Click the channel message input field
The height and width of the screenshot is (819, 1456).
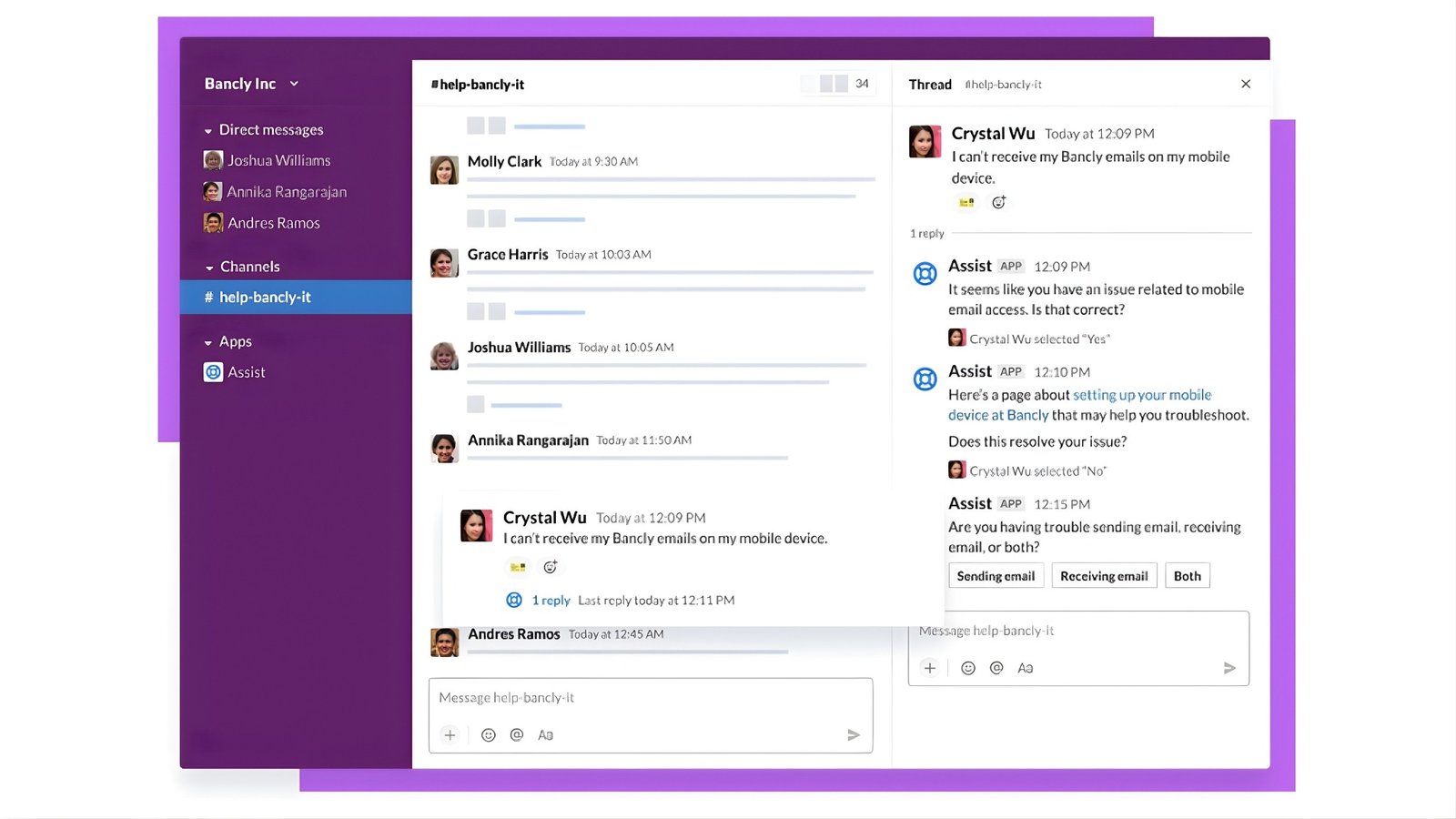pos(650,698)
